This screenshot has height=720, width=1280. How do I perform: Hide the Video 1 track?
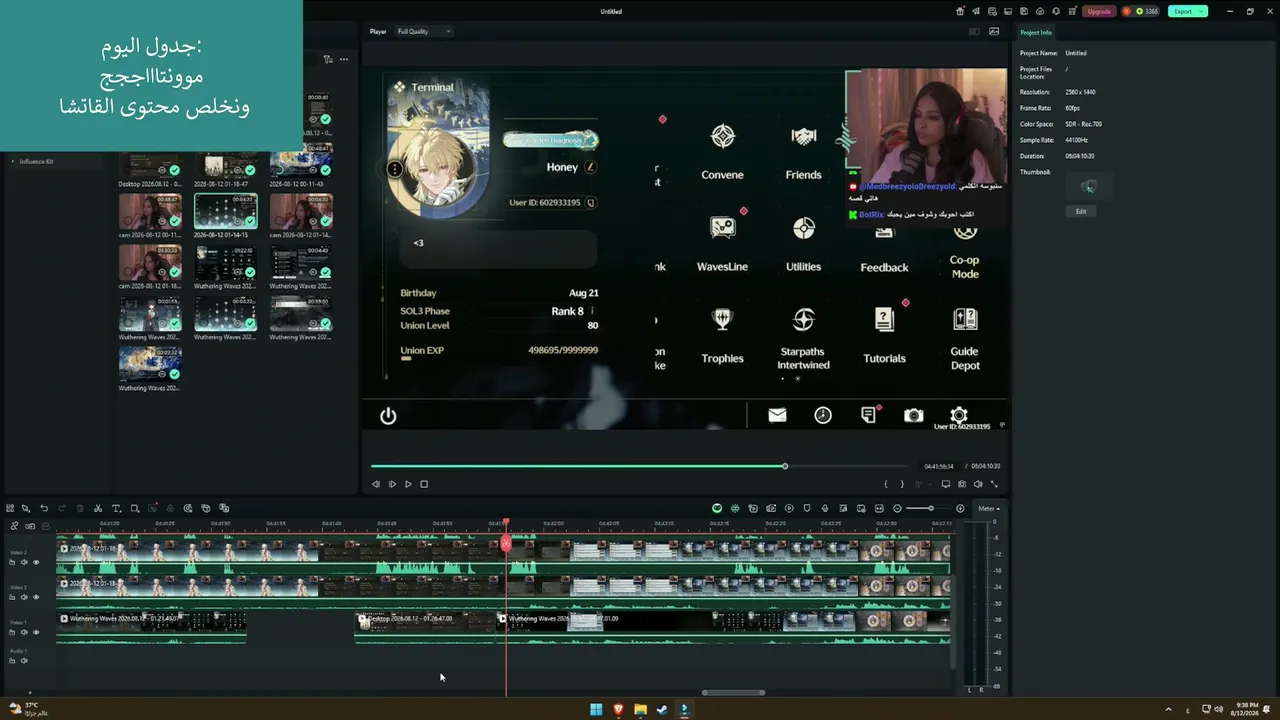pyautogui.click(x=36, y=632)
